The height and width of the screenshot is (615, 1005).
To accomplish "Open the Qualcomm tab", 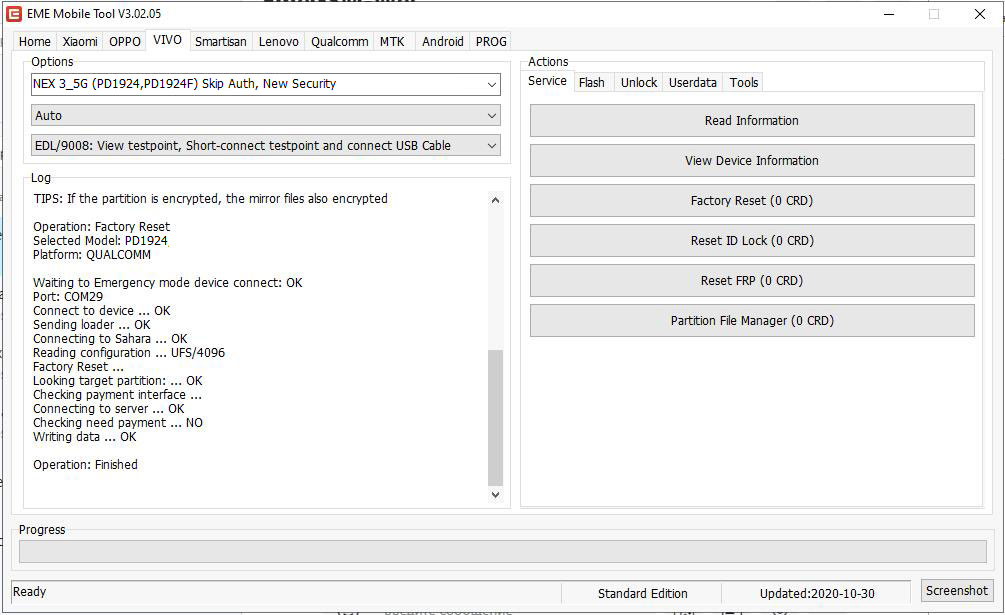I will click(x=340, y=42).
